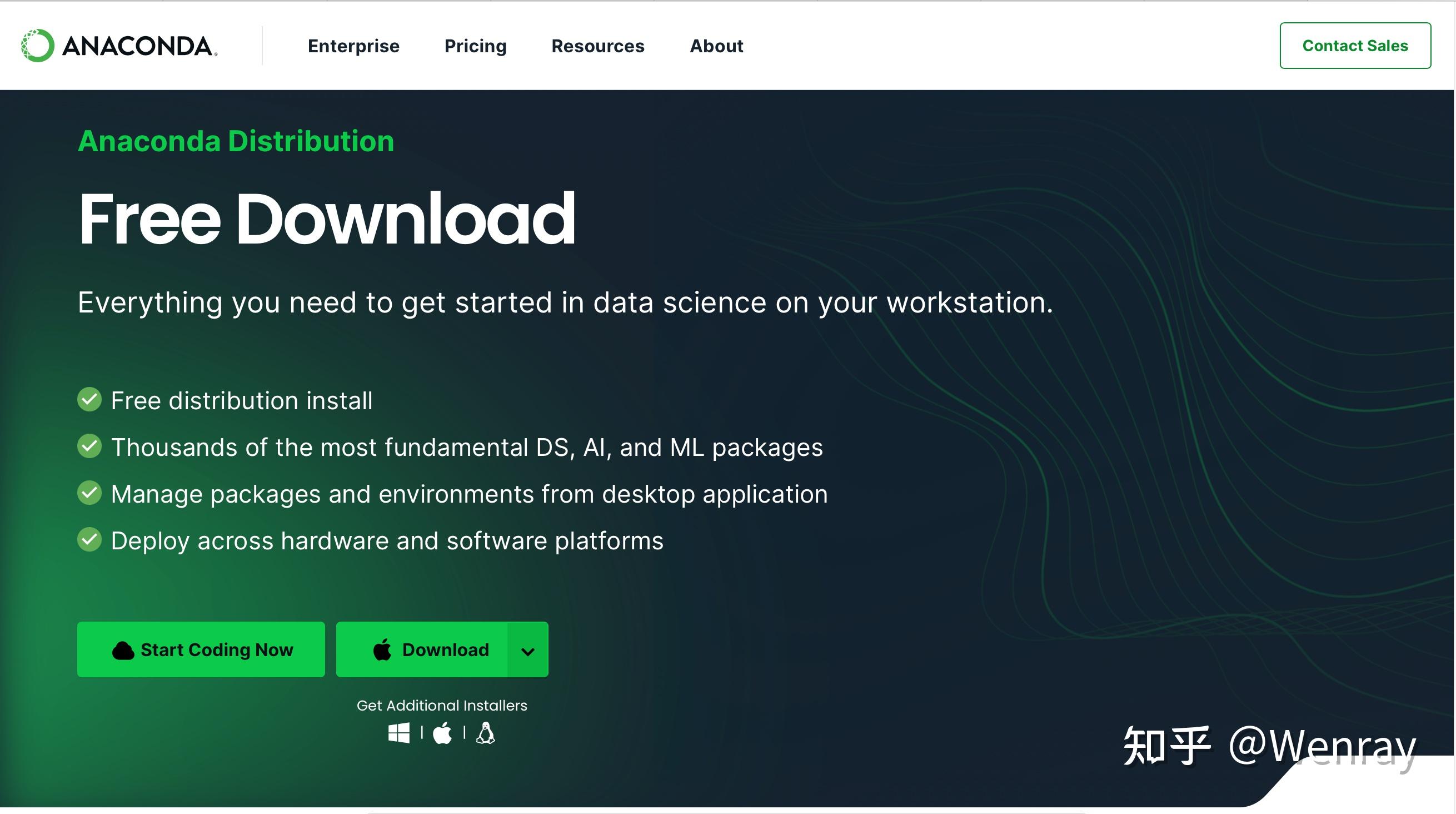Open the About menu item
1456x814 pixels.
[717, 46]
